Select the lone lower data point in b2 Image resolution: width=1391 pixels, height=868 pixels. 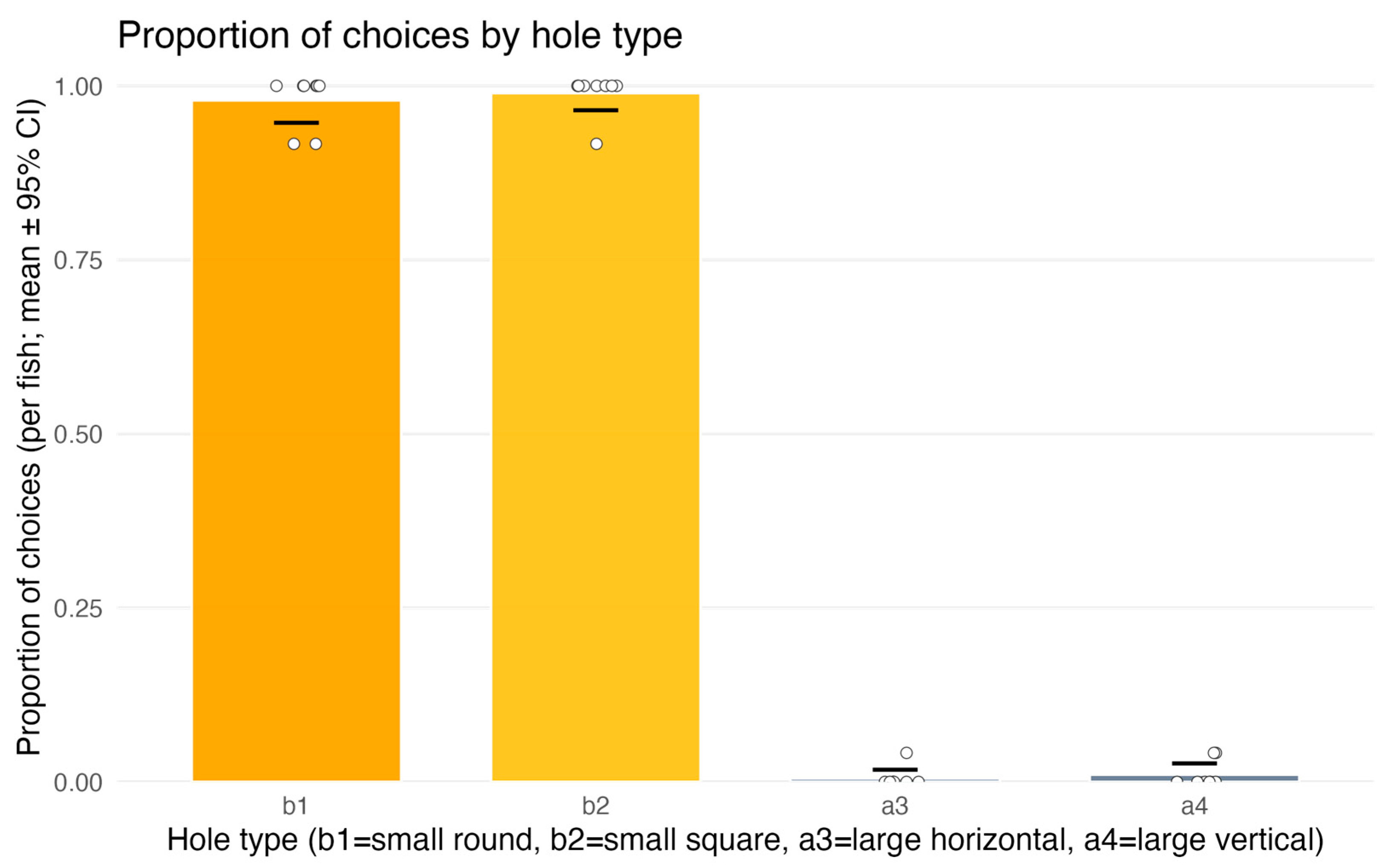point(596,144)
